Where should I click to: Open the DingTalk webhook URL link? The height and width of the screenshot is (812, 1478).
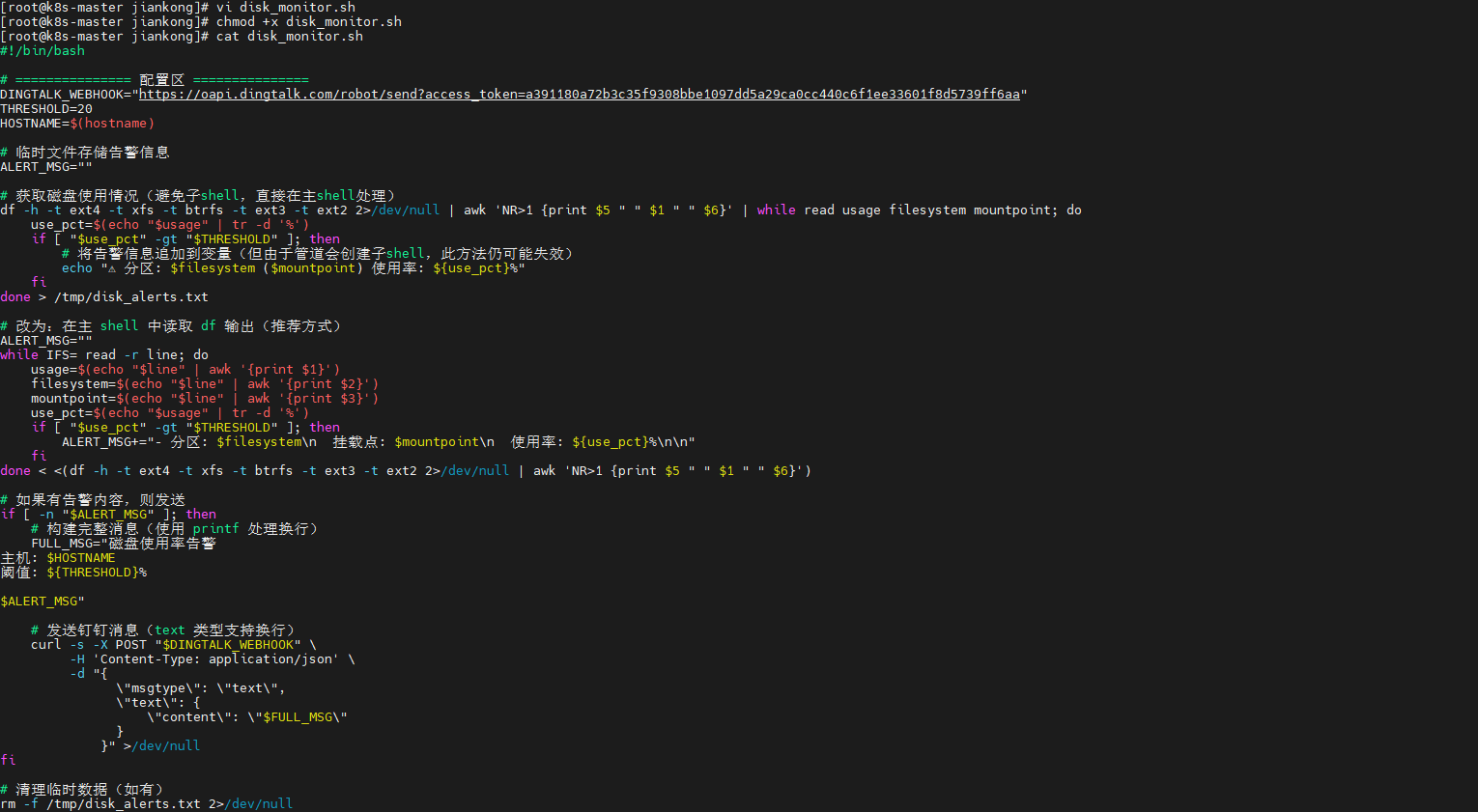click(x=579, y=95)
